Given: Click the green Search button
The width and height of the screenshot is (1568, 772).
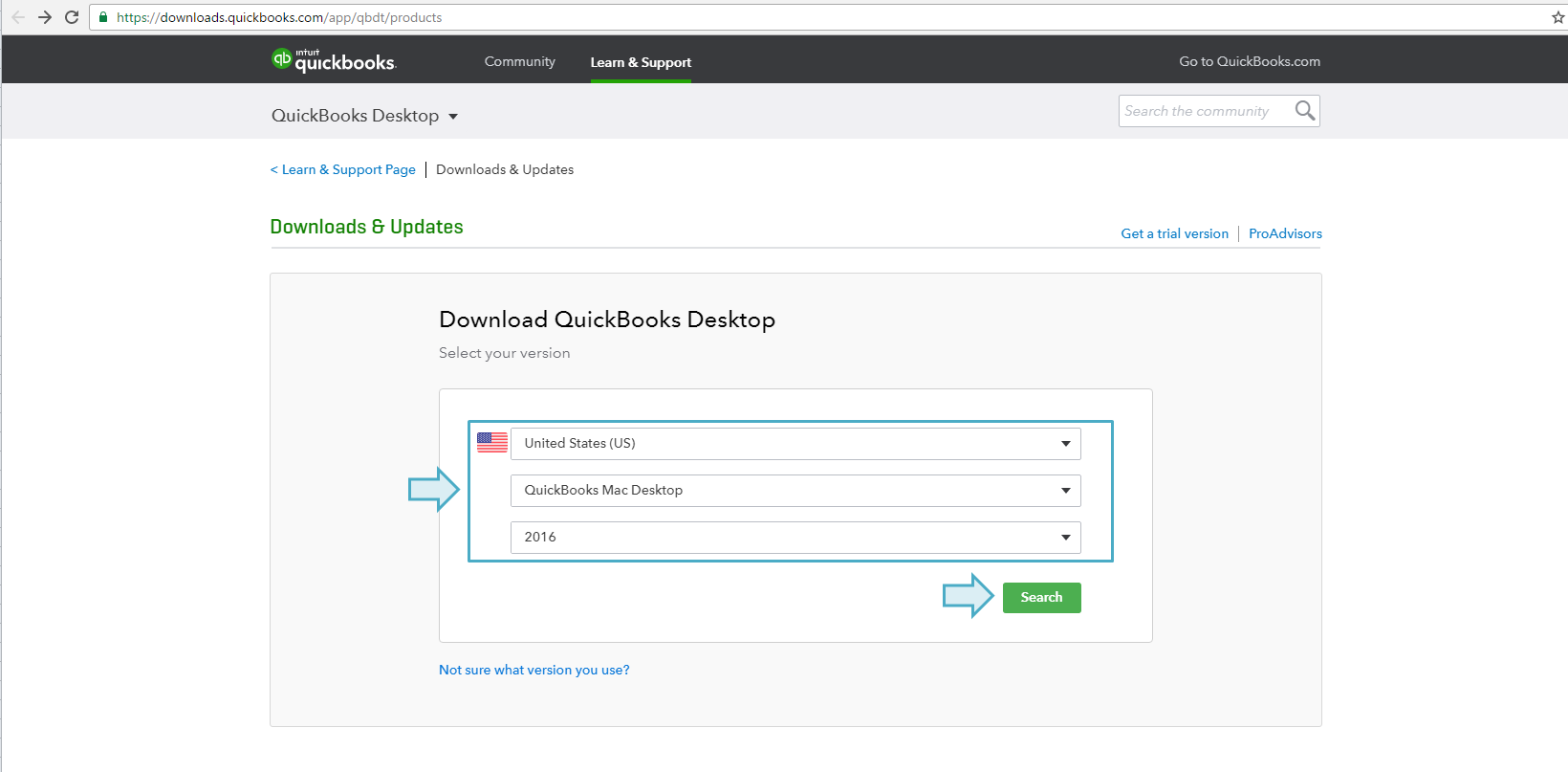Looking at the screenshot, I should pos(1042,598).
